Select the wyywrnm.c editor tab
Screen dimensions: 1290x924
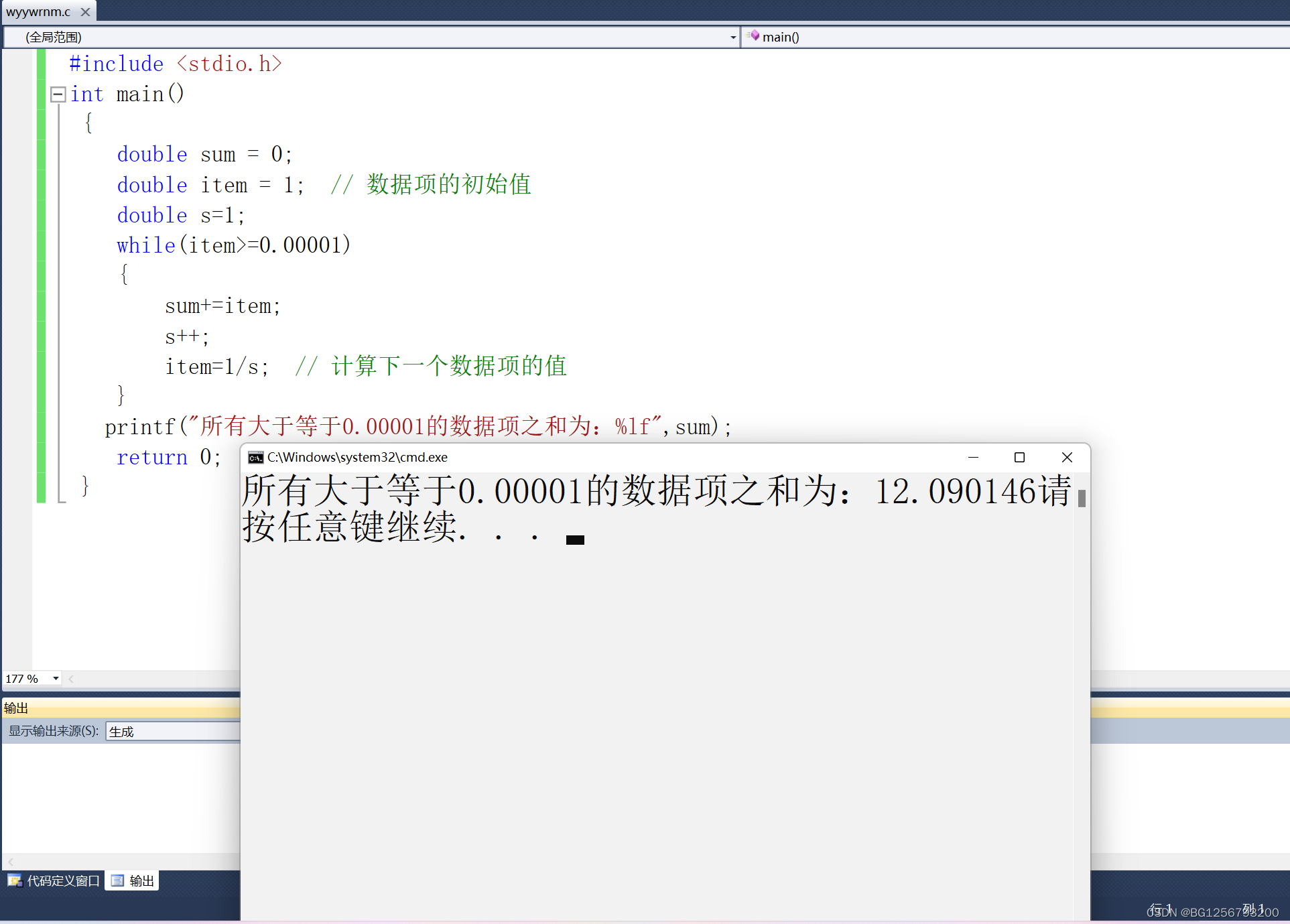coord(38,12)
